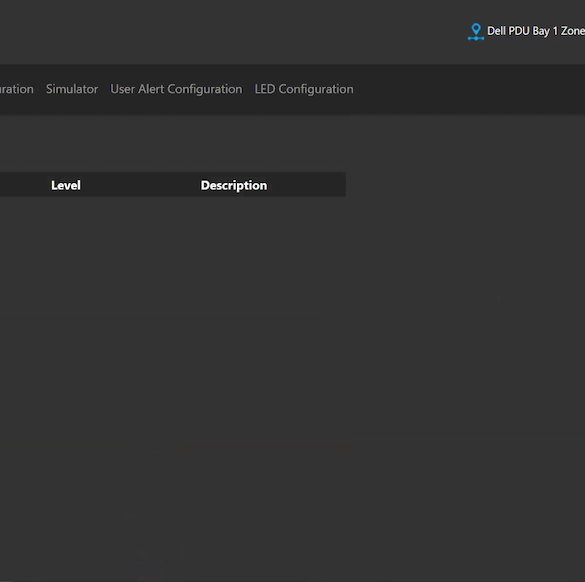Open the LED Configuration tab
Image resolution: width=585 pixels, height=582 pixels.
coord(304,89)
